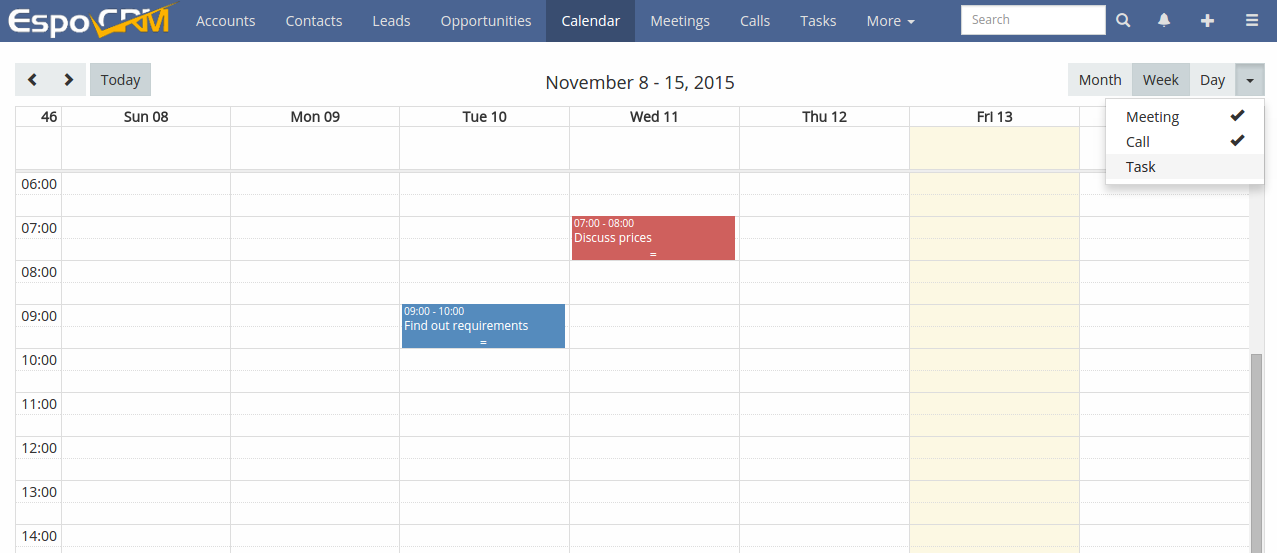Click the vertical scrollbar thumb
The width and height of the screenshot is (1277, 553).
click(x=1257, y=453)
